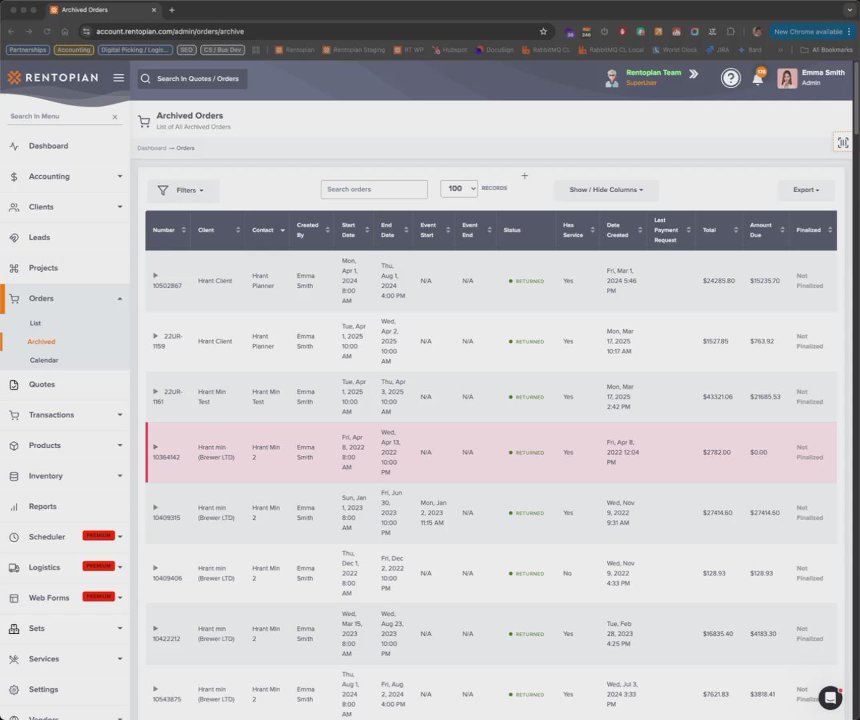
Task: Click the Settings gear sidebar icon
Action: pos(14,689)
